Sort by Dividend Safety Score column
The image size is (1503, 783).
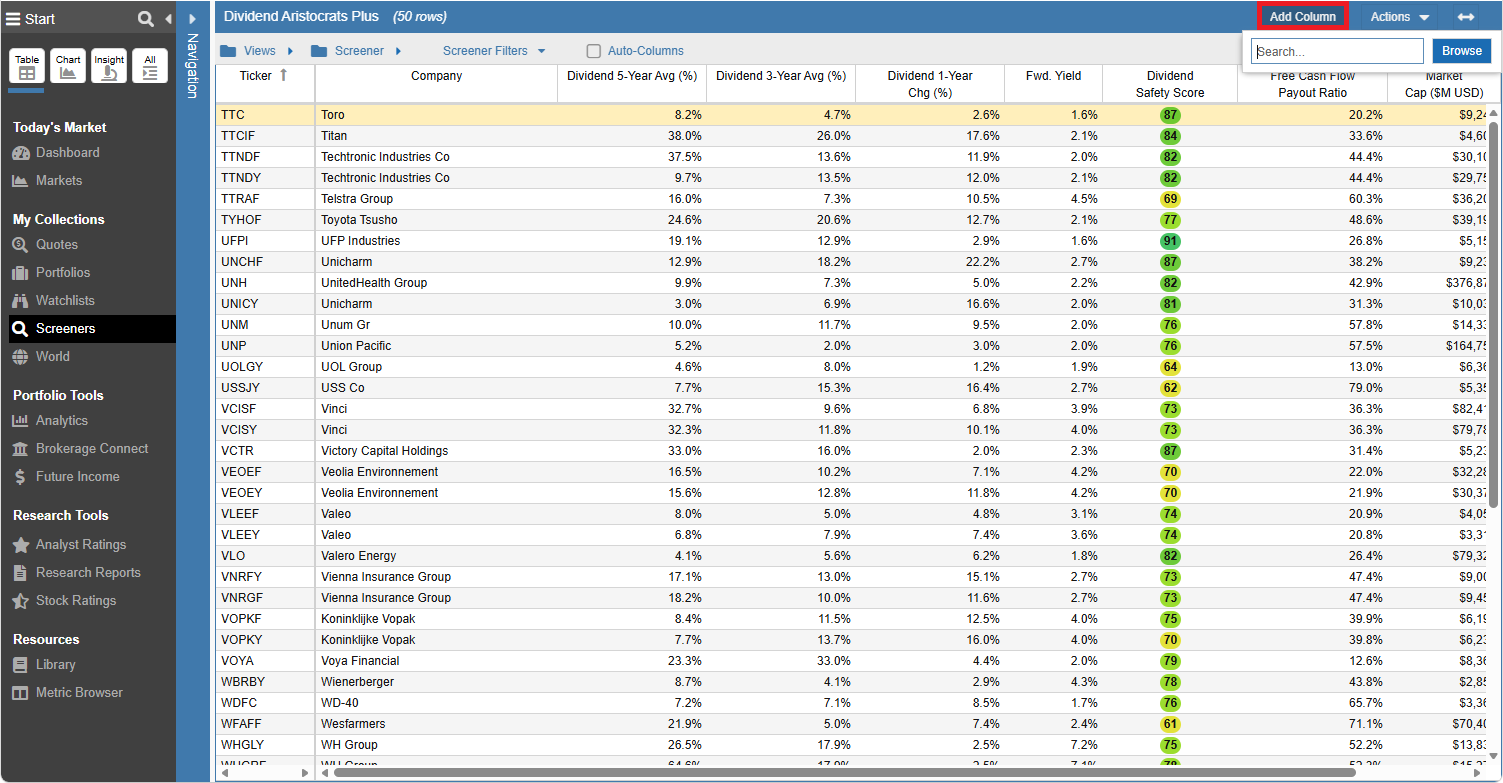1170,84
